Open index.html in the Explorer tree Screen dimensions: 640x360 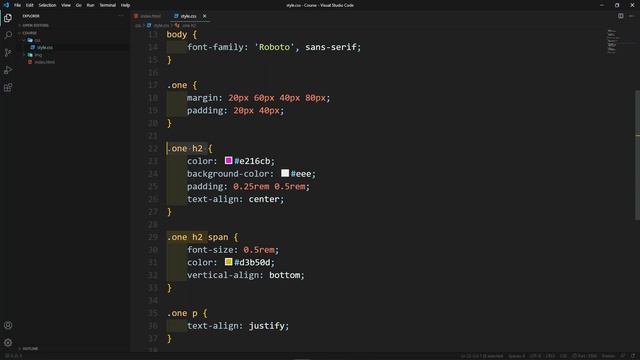(x=45, y=62)
